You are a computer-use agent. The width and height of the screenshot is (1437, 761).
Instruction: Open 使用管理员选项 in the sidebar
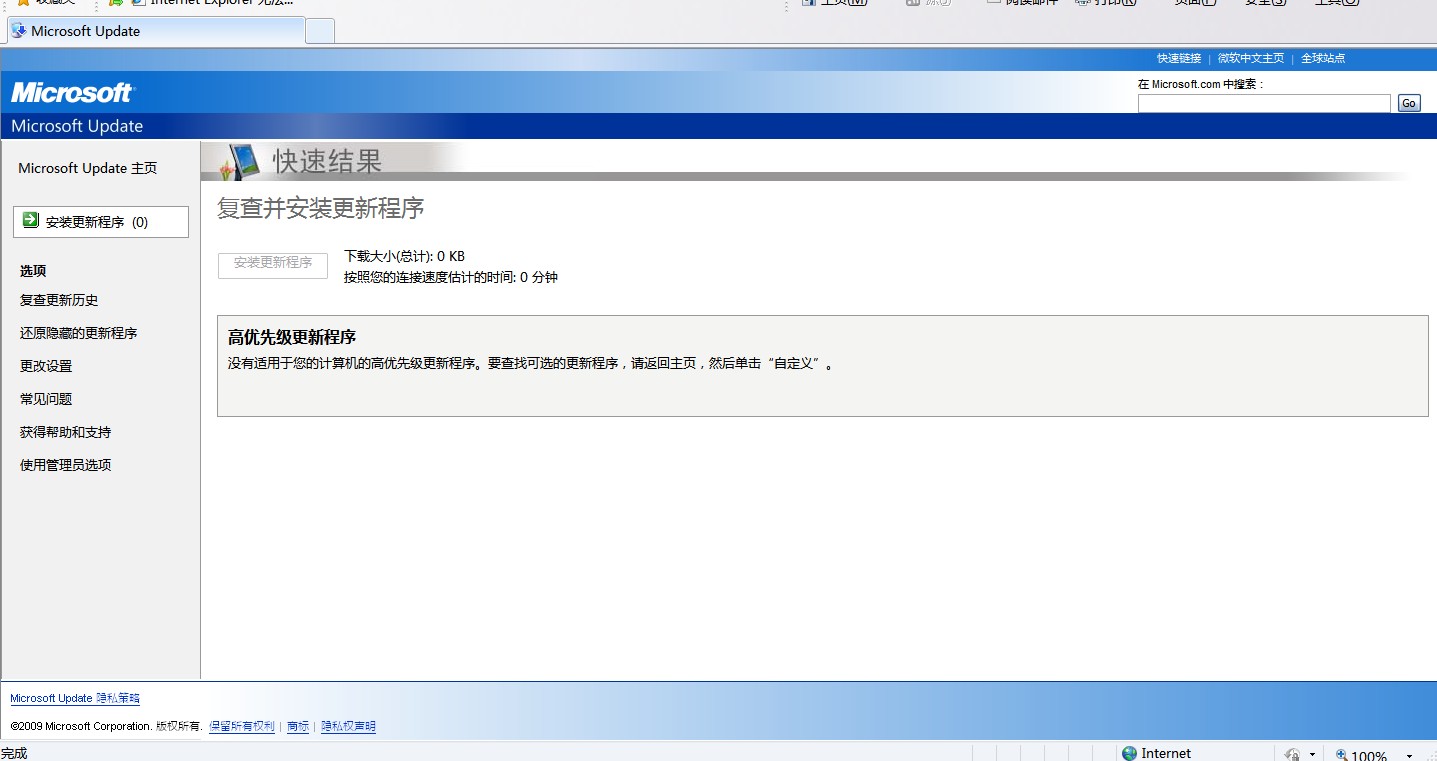(x=66, y=465)
